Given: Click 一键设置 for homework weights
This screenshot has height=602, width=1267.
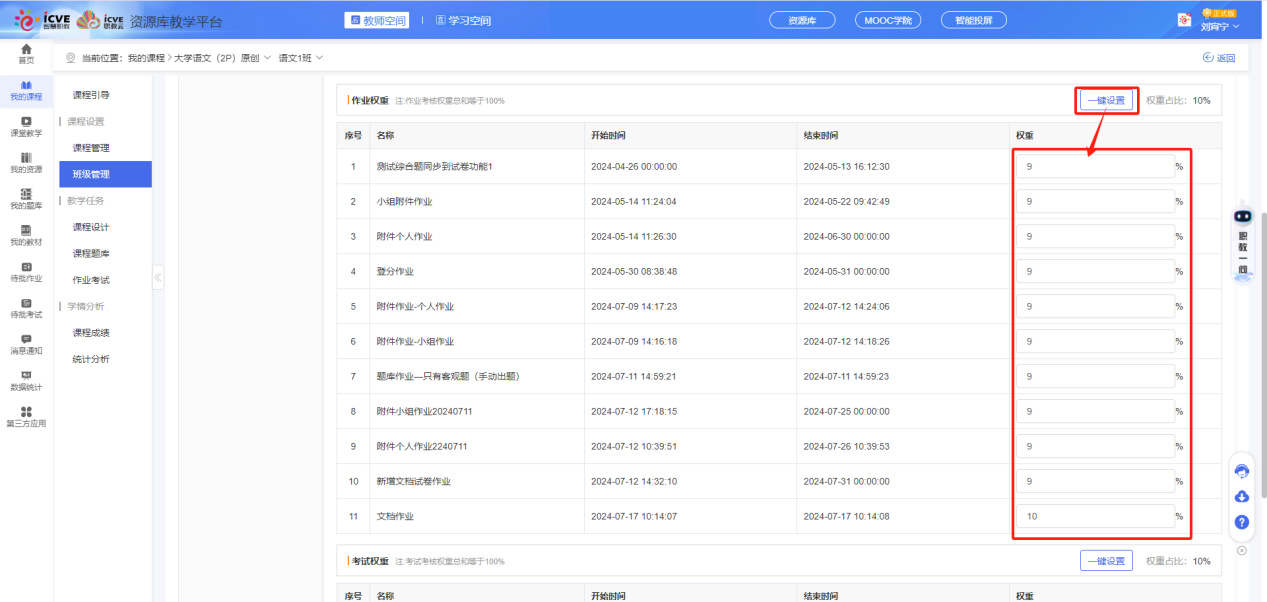Looking at the screenshot, I should (x=1106, y=100).
